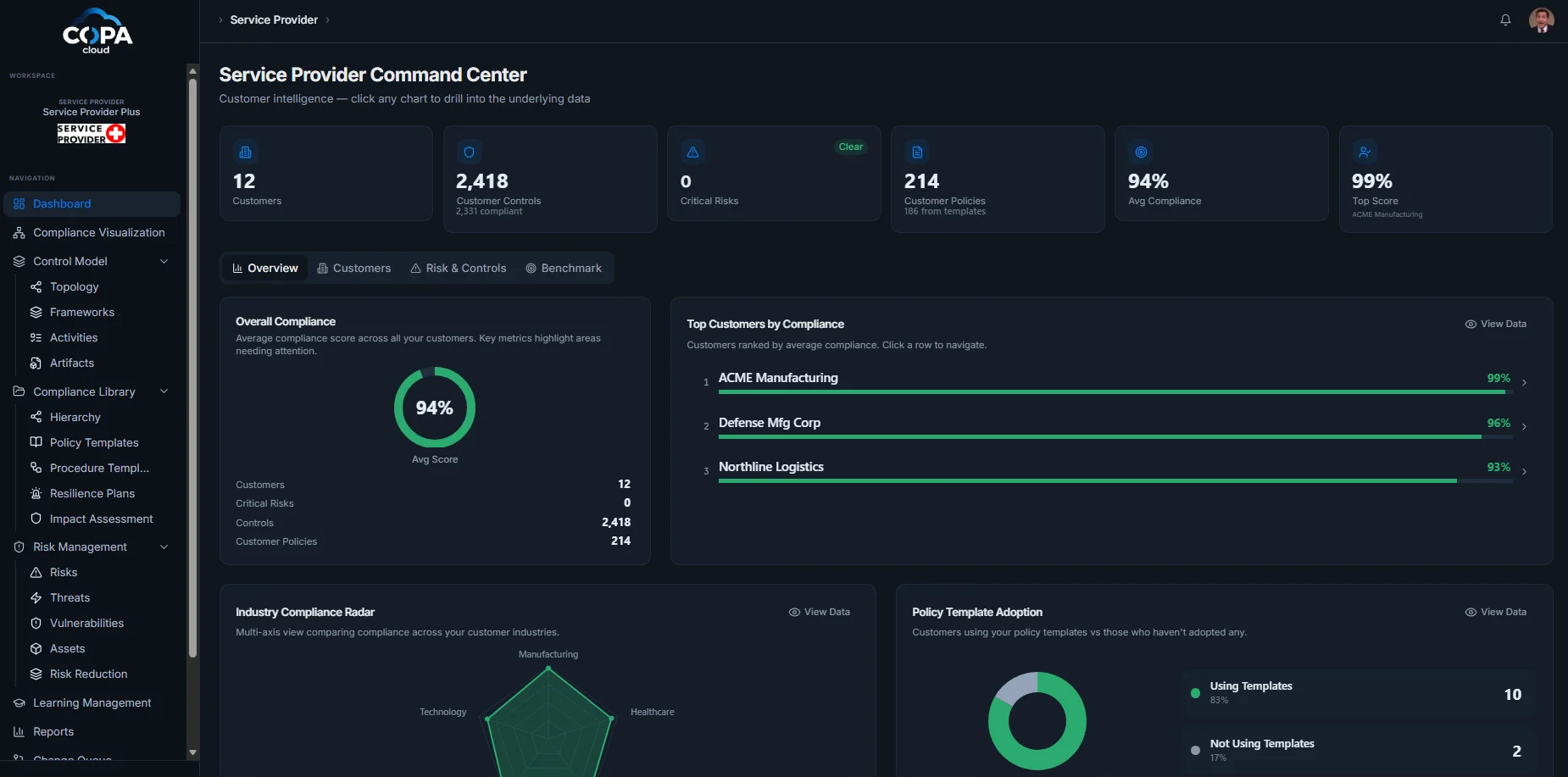Screen dimensions: 1568x777
Task: Collapse the Control Model section
Action: pyautogui.click(x=164, y=262)
